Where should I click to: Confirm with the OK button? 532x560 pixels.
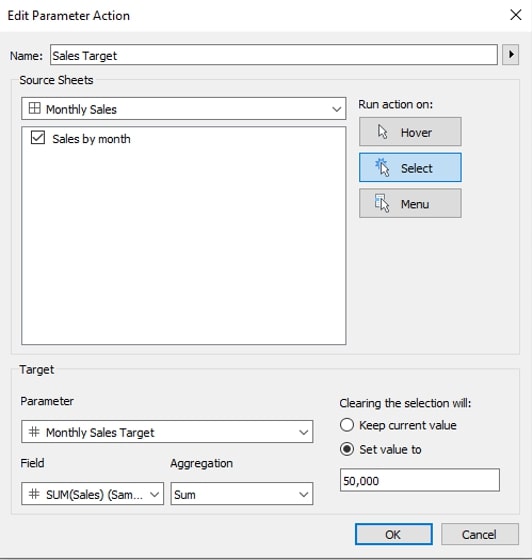[393, 534]
